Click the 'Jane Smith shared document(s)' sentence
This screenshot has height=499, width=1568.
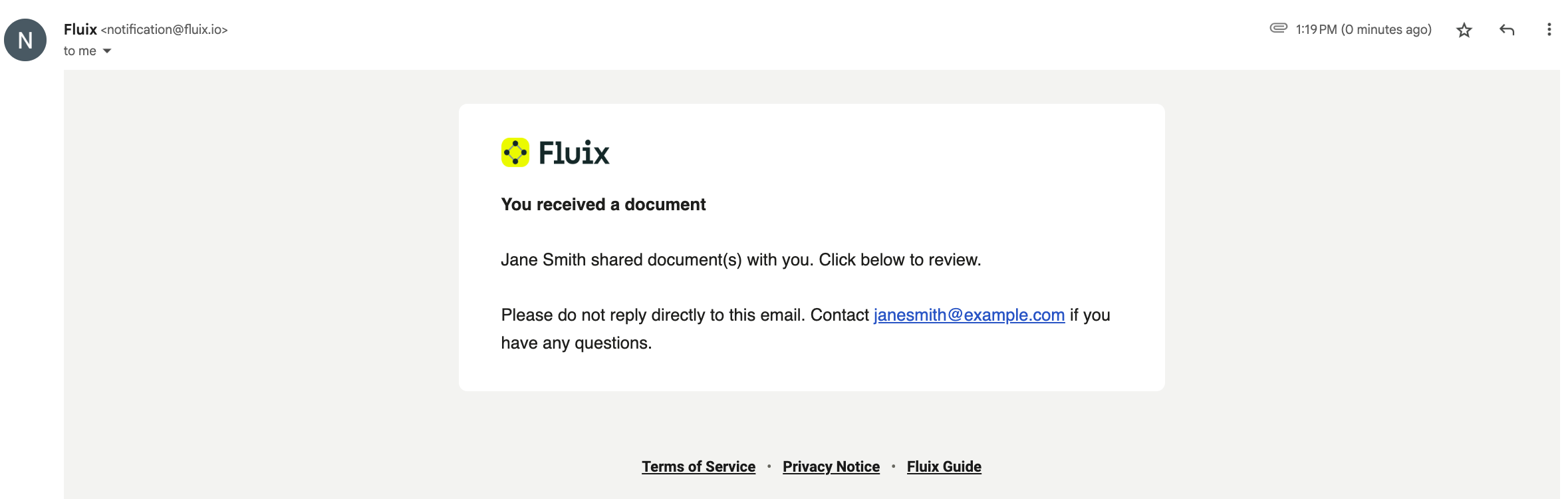741,259
